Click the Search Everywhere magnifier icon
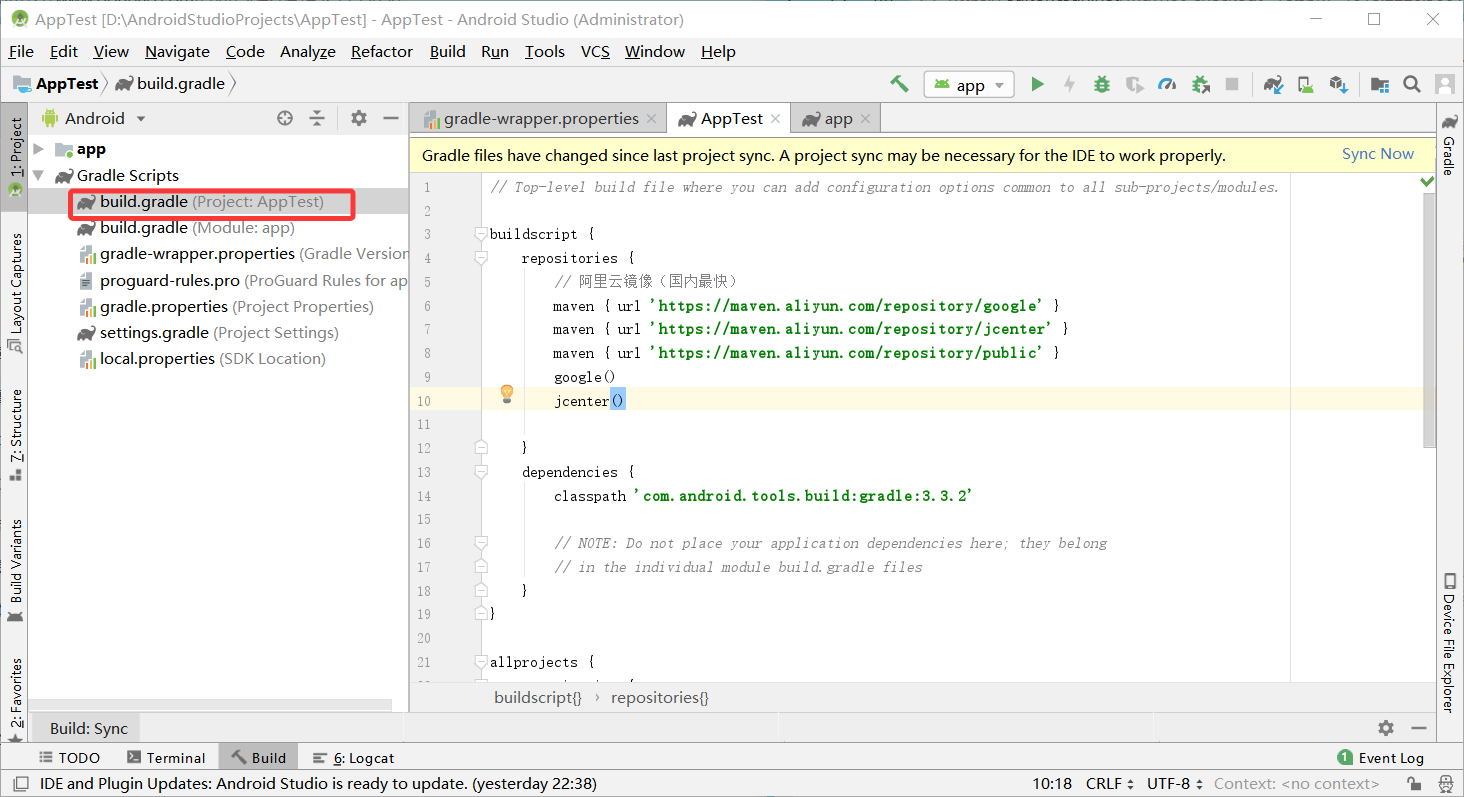Viewport: 1464px width, 797px height. (1411, 84)
